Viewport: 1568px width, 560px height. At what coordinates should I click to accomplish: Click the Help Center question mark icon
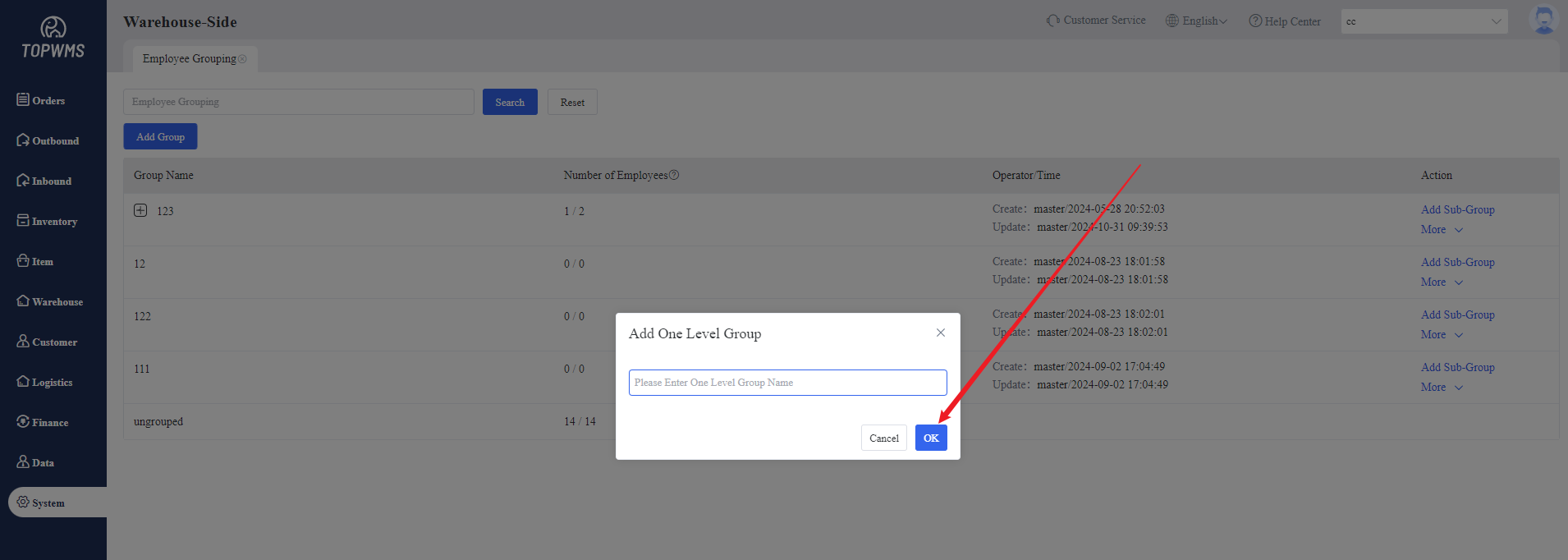coord(1254,21)
